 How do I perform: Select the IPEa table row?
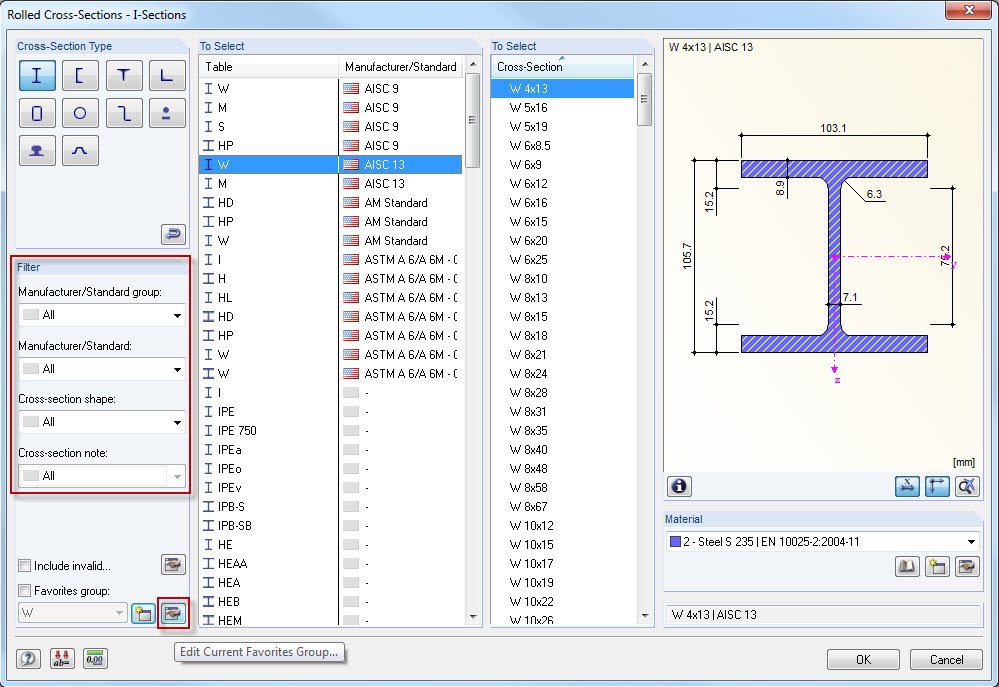point(331,450)
